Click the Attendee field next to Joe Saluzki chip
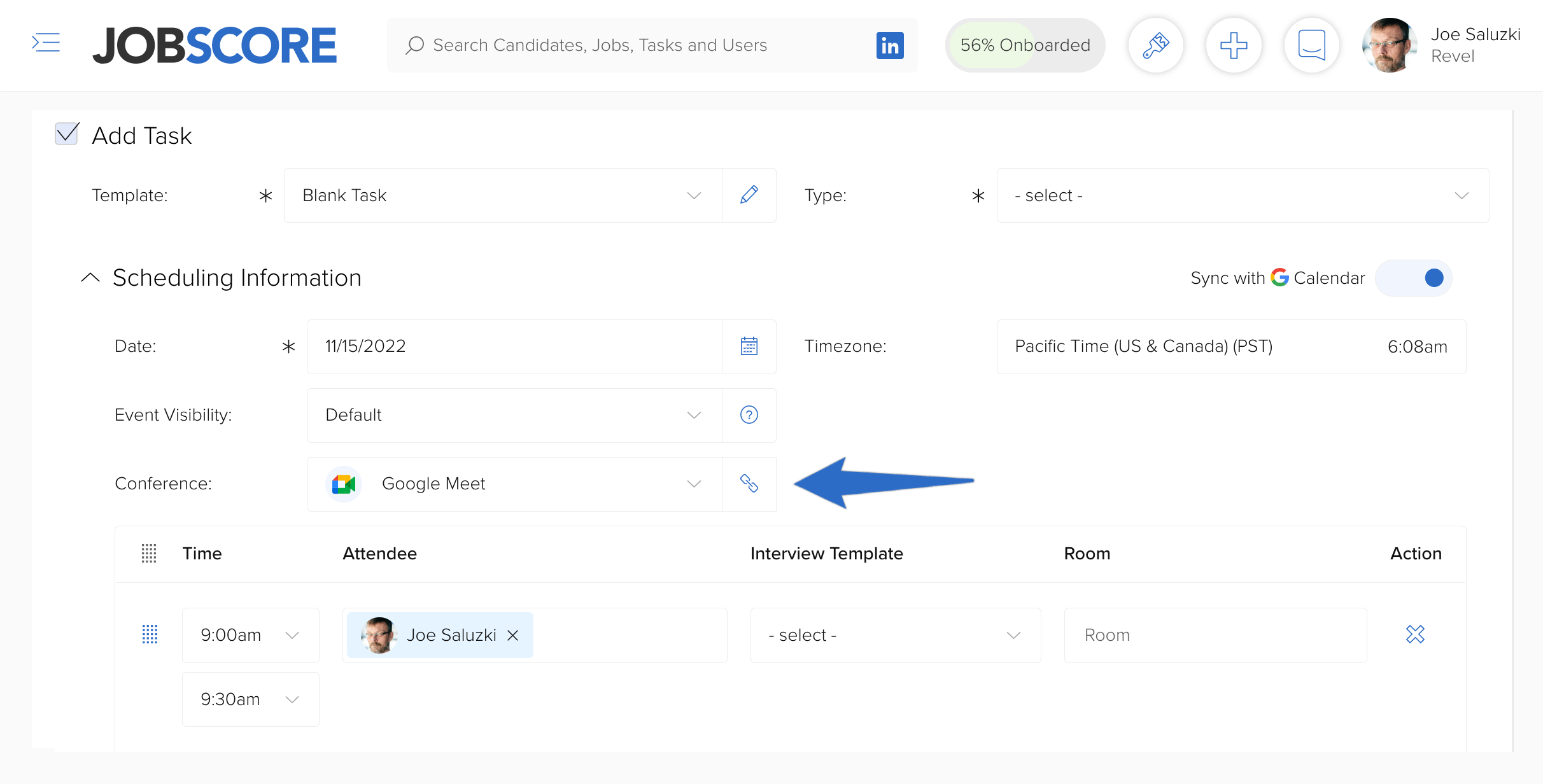 click(630, 635)
